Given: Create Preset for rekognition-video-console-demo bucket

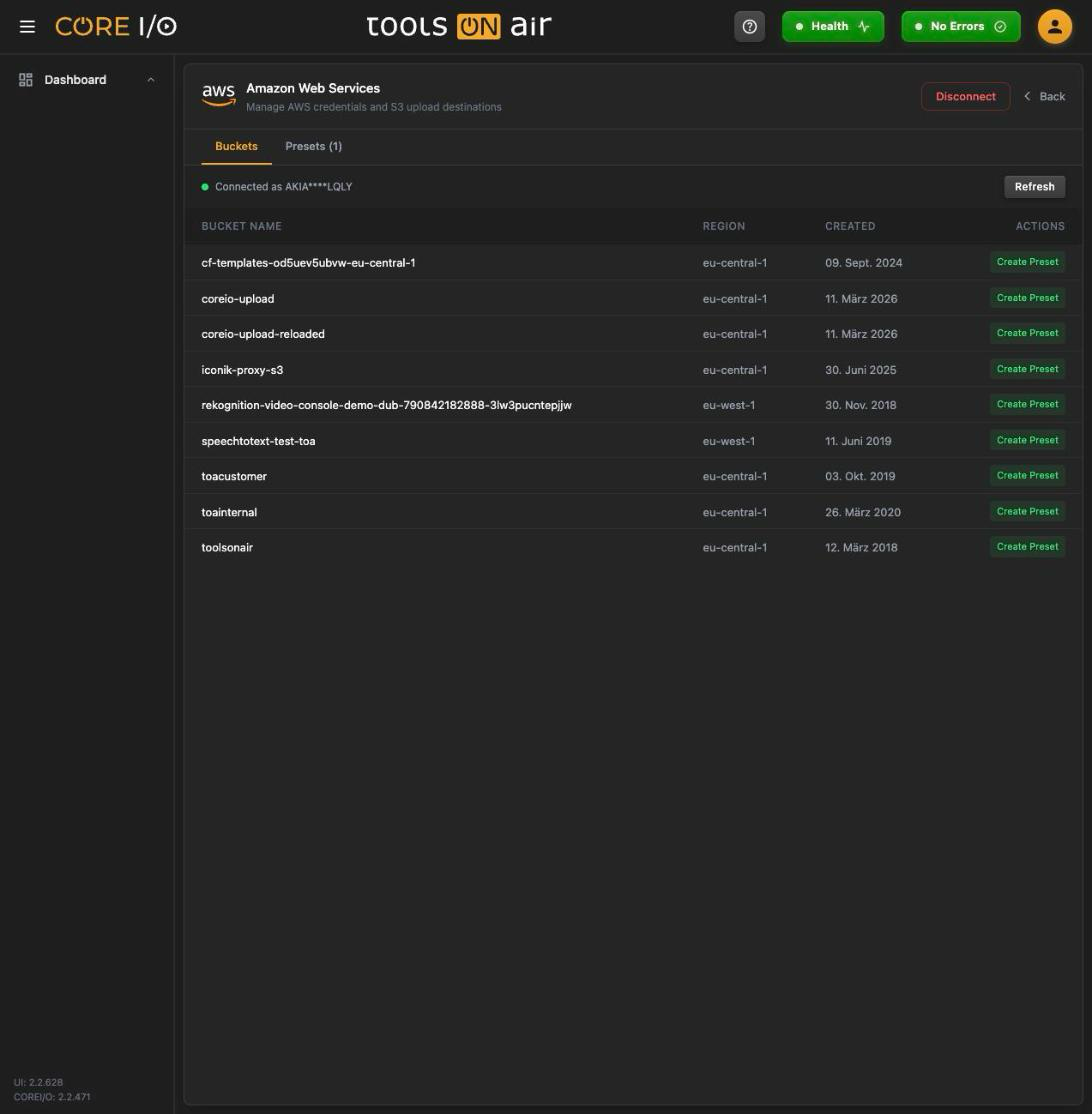Looking at the screenshot, I should (1027, 404).
